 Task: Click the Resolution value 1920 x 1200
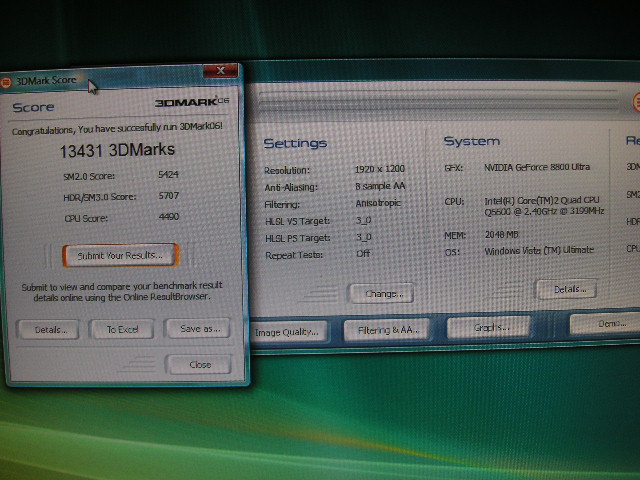click(x=380, y=169)
